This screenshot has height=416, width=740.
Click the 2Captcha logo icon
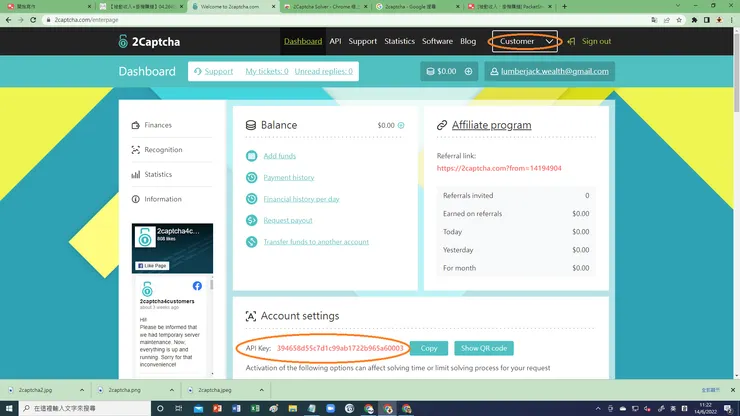[123, 42]
